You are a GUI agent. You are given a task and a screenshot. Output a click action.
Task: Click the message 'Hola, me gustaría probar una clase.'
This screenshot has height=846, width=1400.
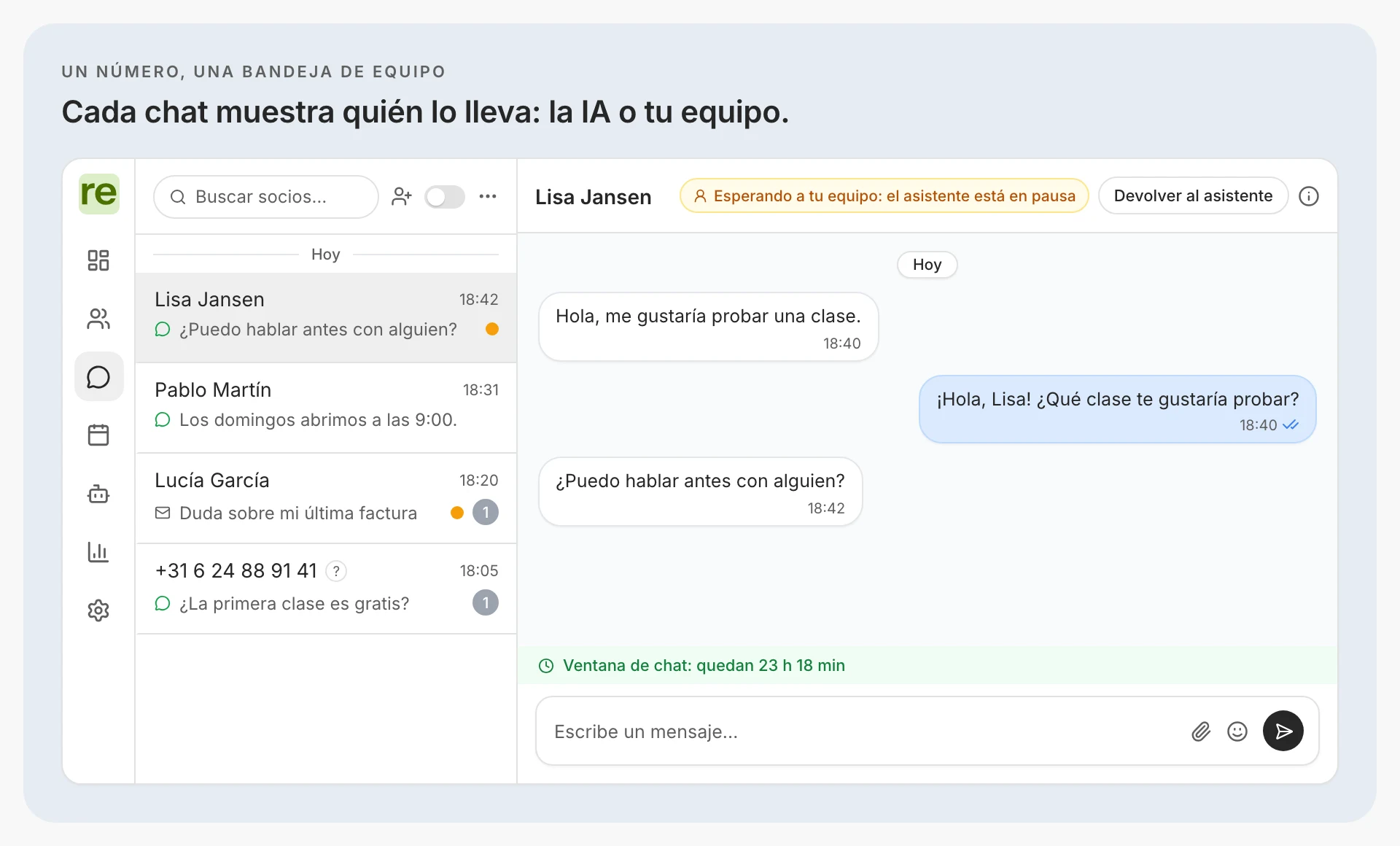(x=708, y=327)
